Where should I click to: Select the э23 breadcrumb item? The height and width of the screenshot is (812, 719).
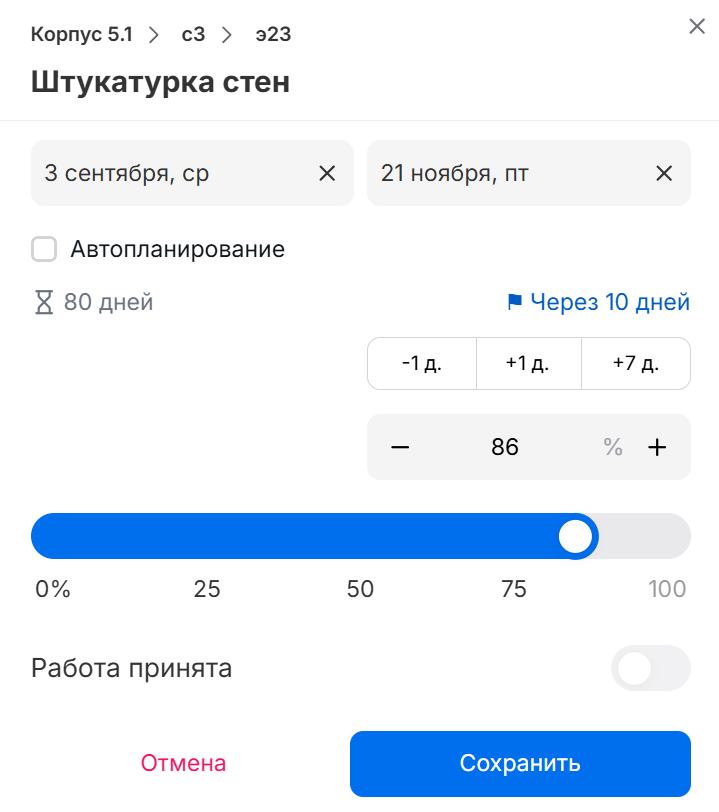pyautogui.click(x=273, y=35)
